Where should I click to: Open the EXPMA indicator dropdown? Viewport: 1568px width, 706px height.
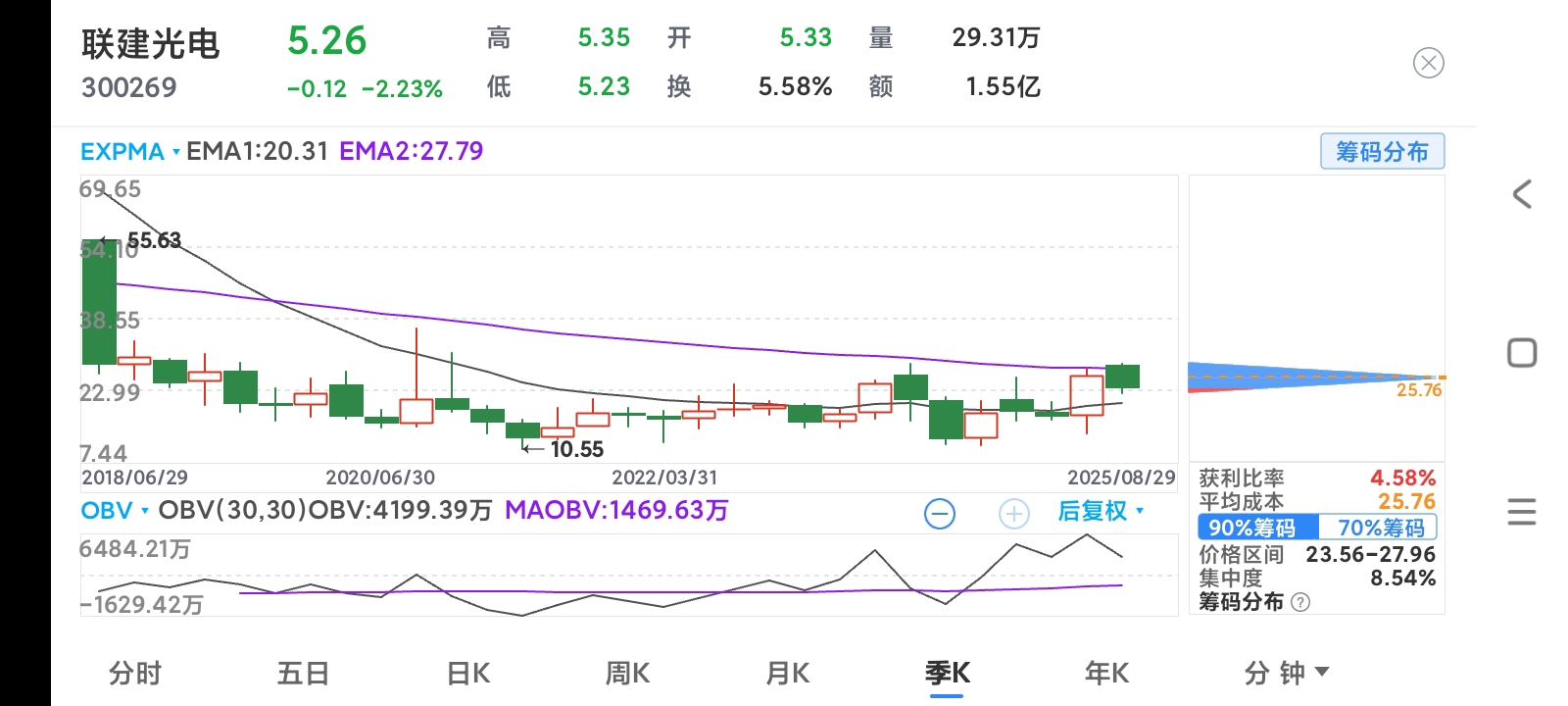[129, 152]
